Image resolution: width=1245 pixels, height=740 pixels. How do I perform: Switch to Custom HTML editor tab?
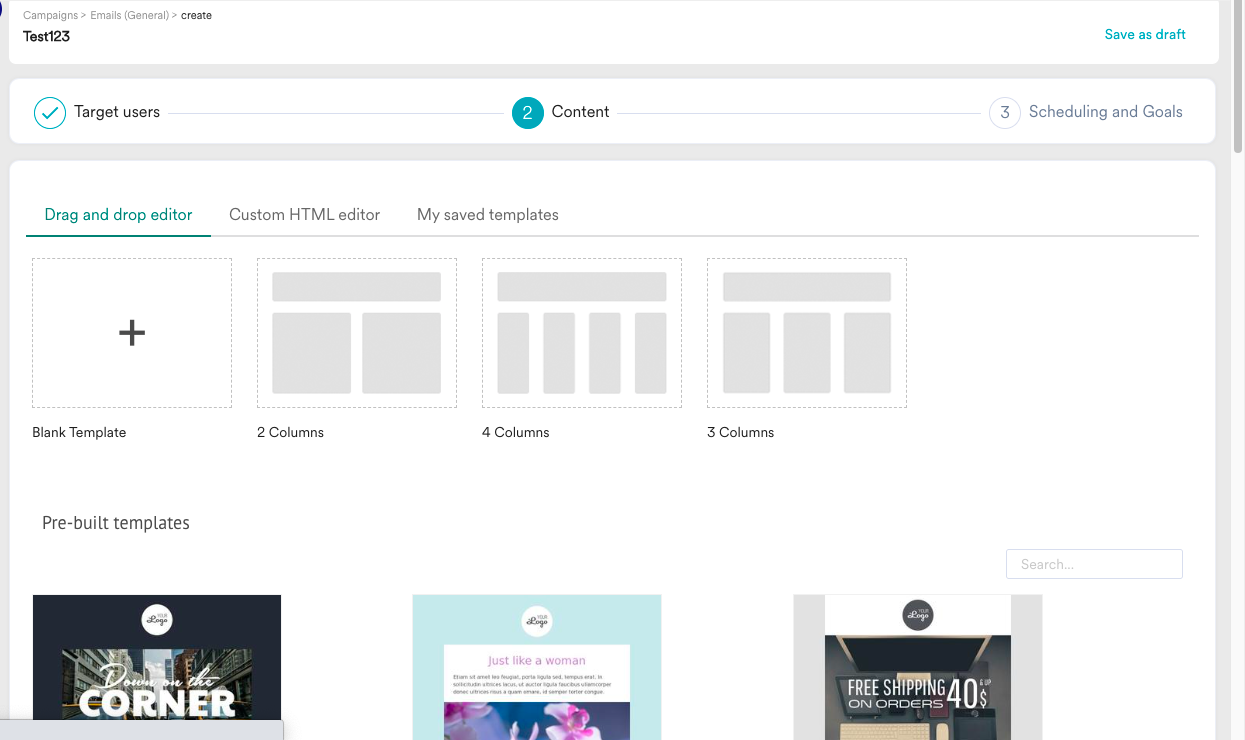(x=305, y=214)
